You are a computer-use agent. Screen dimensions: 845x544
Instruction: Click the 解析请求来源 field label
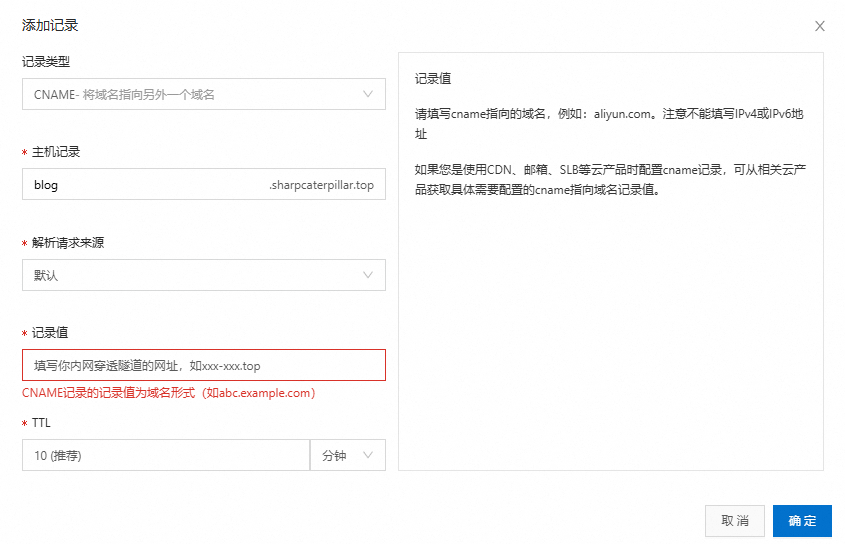click(x=64, y=243)
